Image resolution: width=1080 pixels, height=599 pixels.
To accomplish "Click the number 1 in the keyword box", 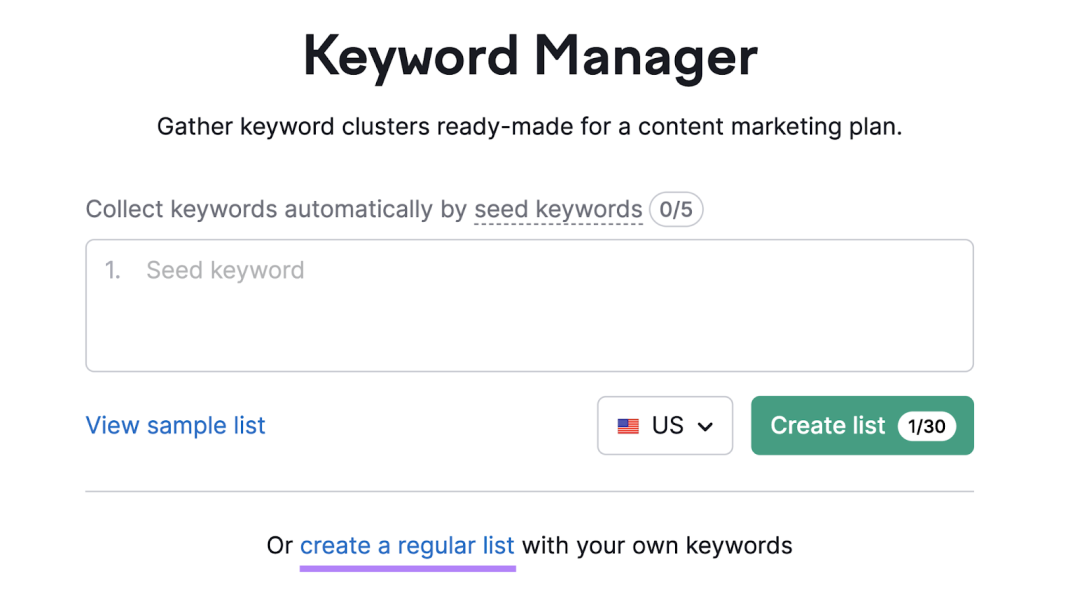I will [112, 270].
